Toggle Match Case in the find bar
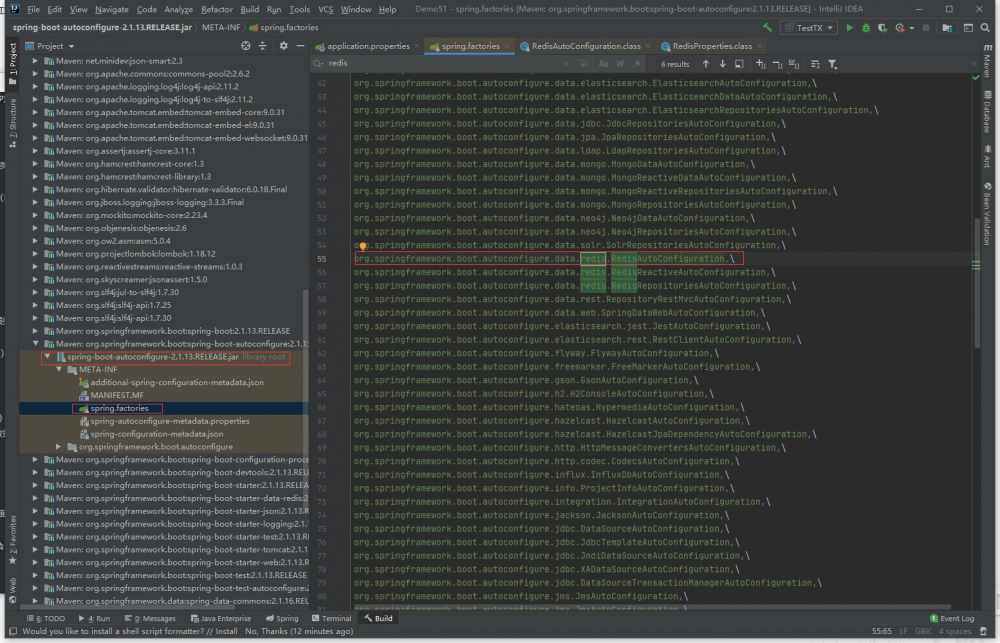This screenshot has height=643, width=1000. click(604, 64)
